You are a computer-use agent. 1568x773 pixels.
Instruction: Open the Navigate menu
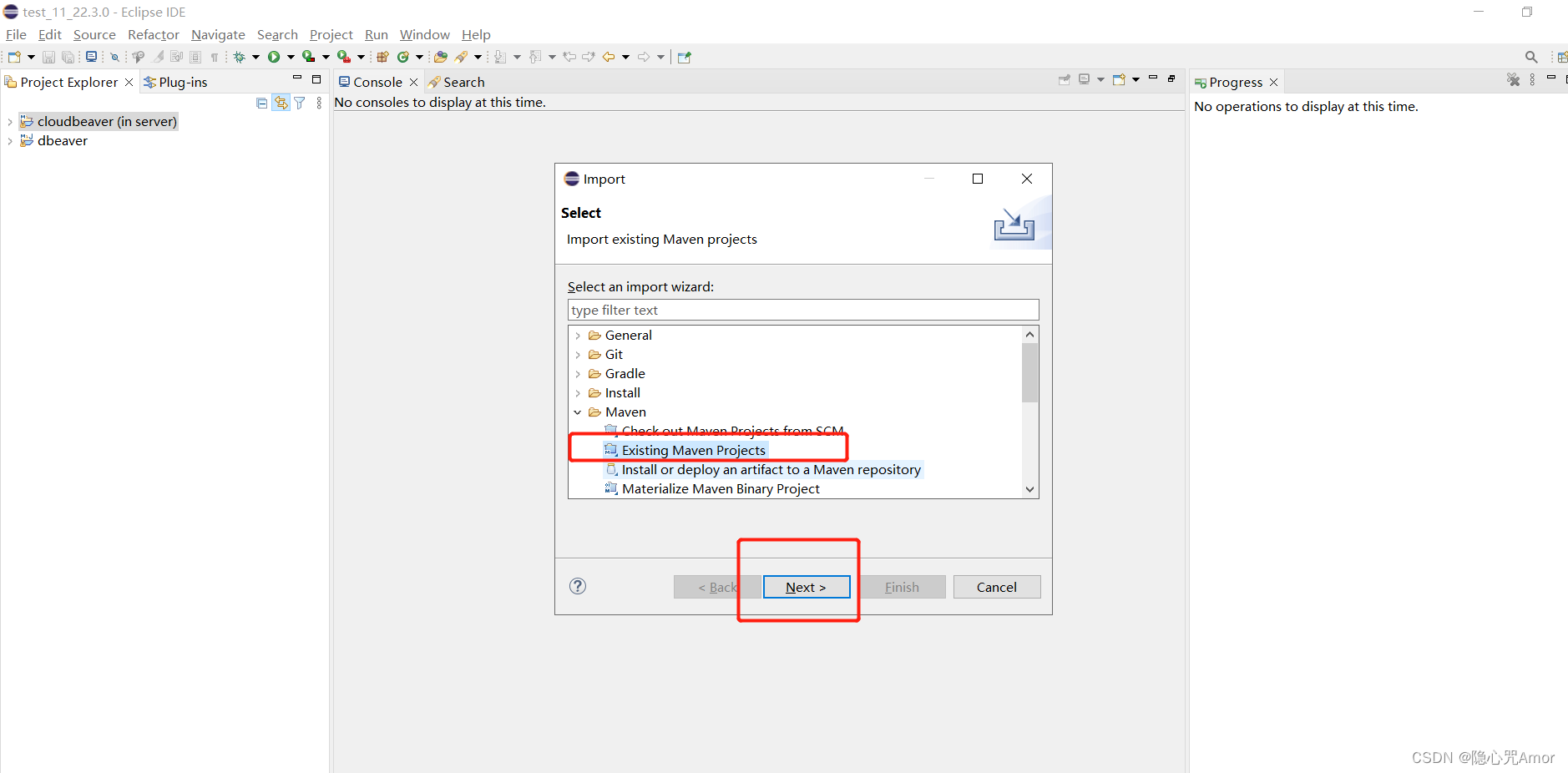click(218, 34)
